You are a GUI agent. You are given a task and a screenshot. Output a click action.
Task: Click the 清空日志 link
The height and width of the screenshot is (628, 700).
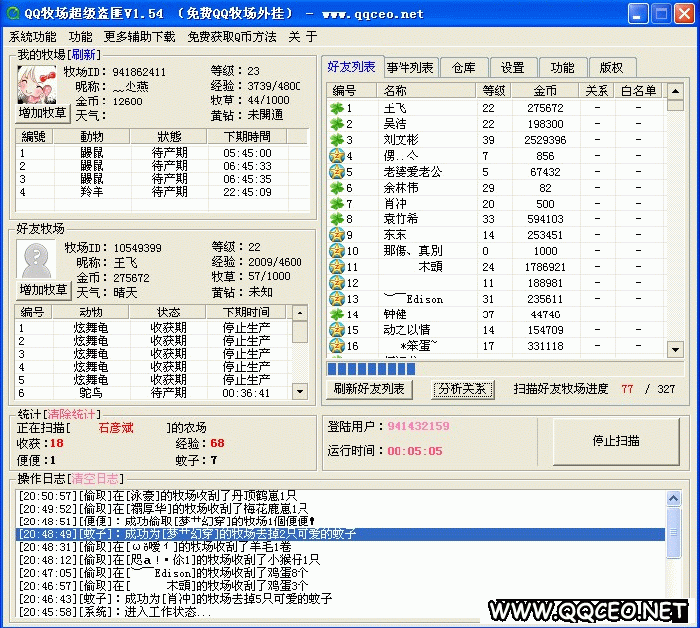[x=98, y=478]
